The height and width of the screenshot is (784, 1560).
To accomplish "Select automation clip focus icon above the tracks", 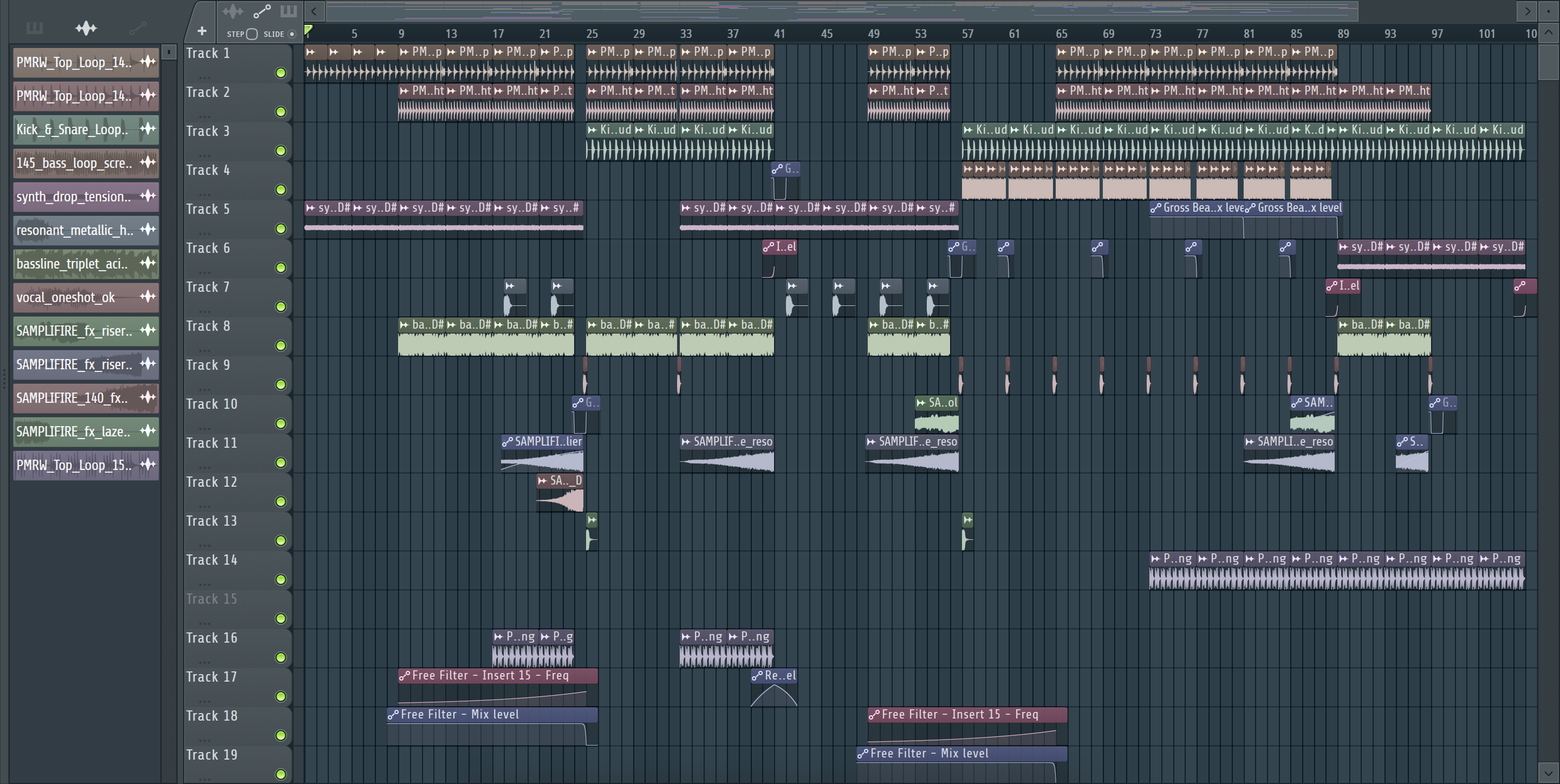I will coord(262,11).
